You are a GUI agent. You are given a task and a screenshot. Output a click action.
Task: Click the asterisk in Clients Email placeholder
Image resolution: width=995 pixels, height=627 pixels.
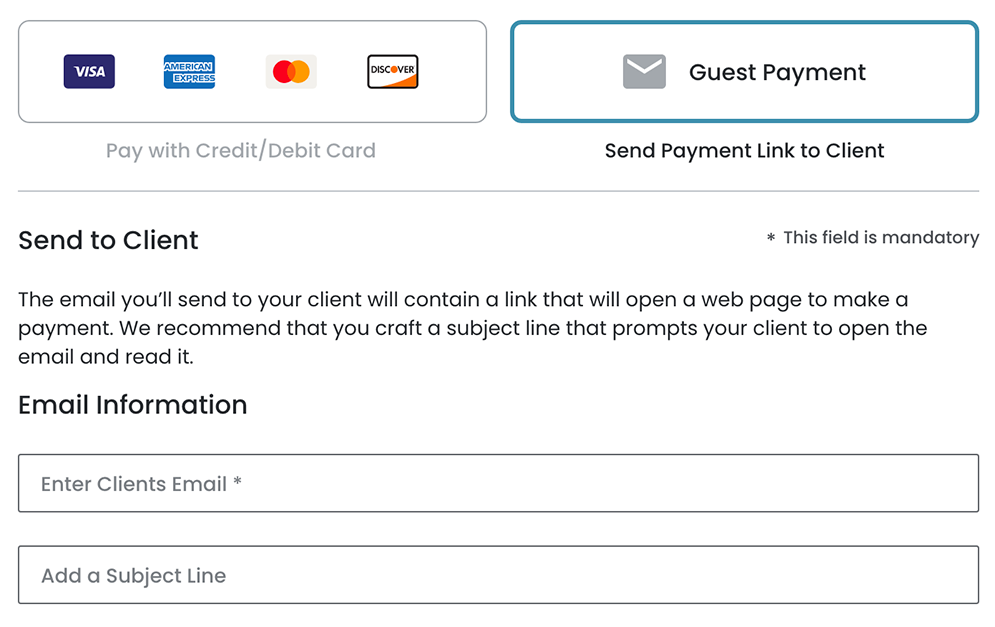click(x=238, y=484)
